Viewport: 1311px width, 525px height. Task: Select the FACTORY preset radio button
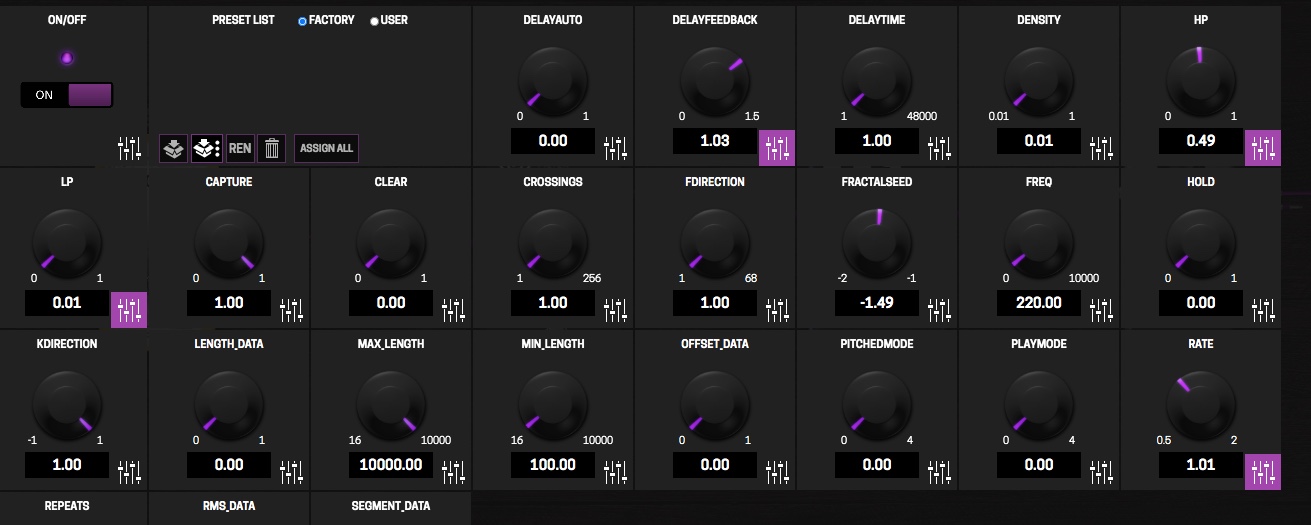(303, 21)
